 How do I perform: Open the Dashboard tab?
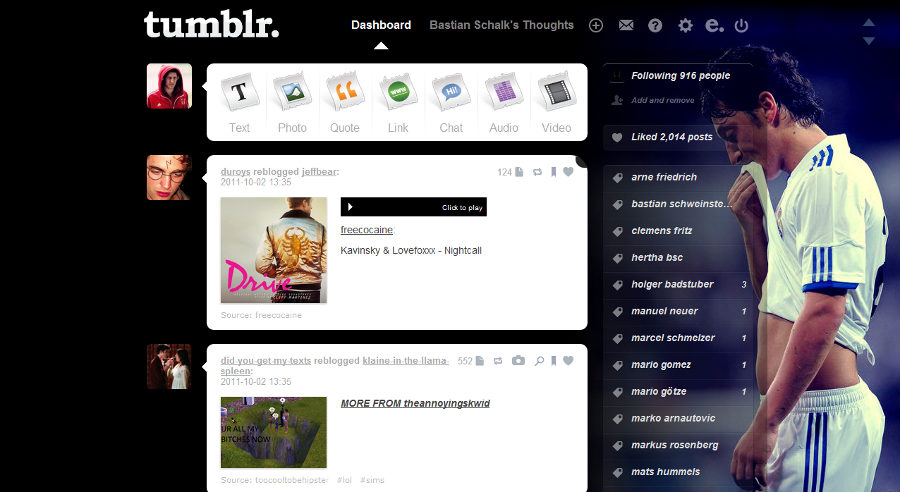point(381,25)
